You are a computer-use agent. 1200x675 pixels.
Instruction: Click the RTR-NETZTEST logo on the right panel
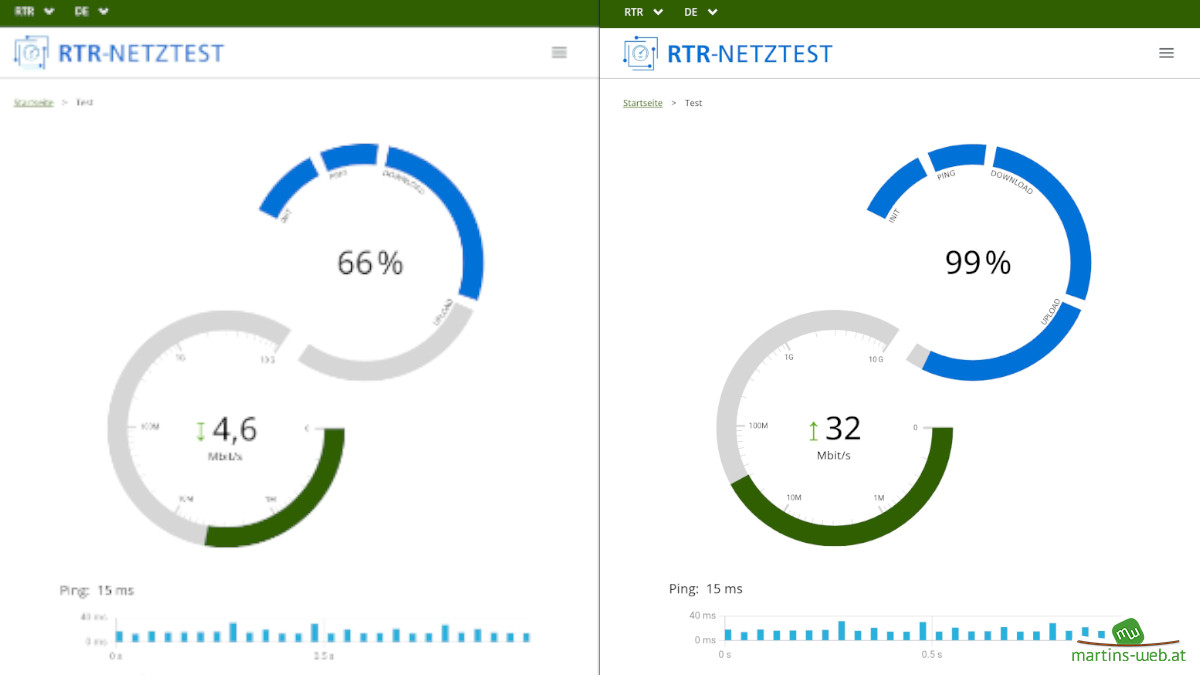tap(727, 53)
